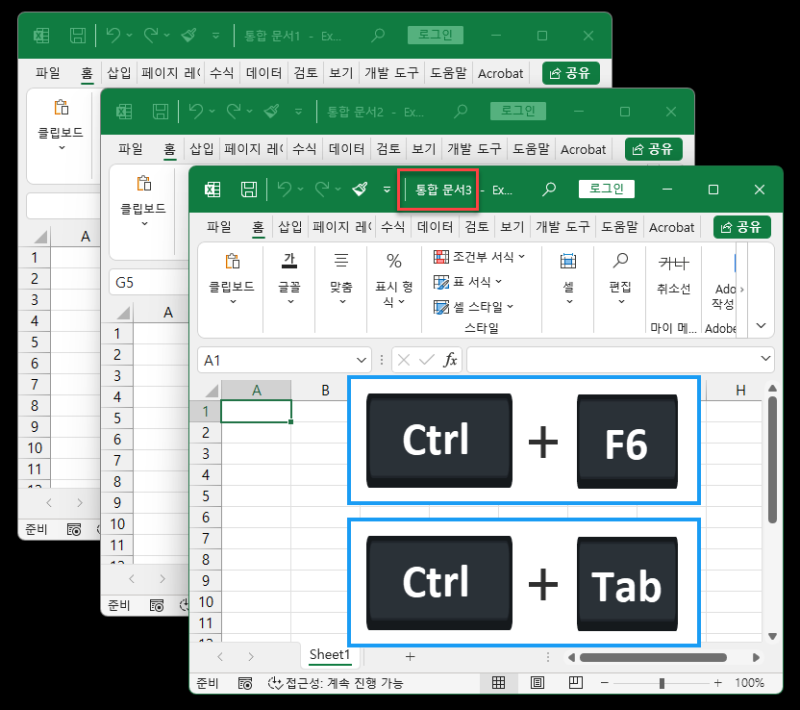Click the Format as Table icon
This screenshot has height=710, width=800.
click(x=465, y=281)
